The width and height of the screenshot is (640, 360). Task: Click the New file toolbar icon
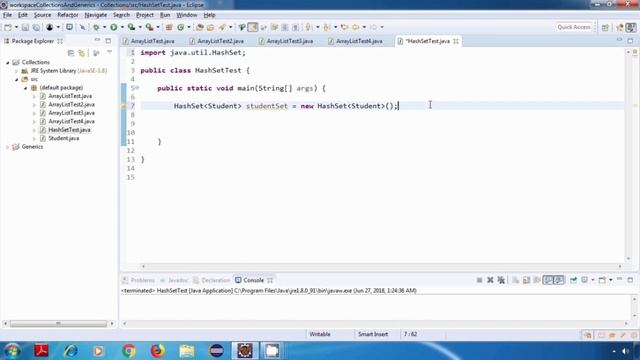point(8,27)
